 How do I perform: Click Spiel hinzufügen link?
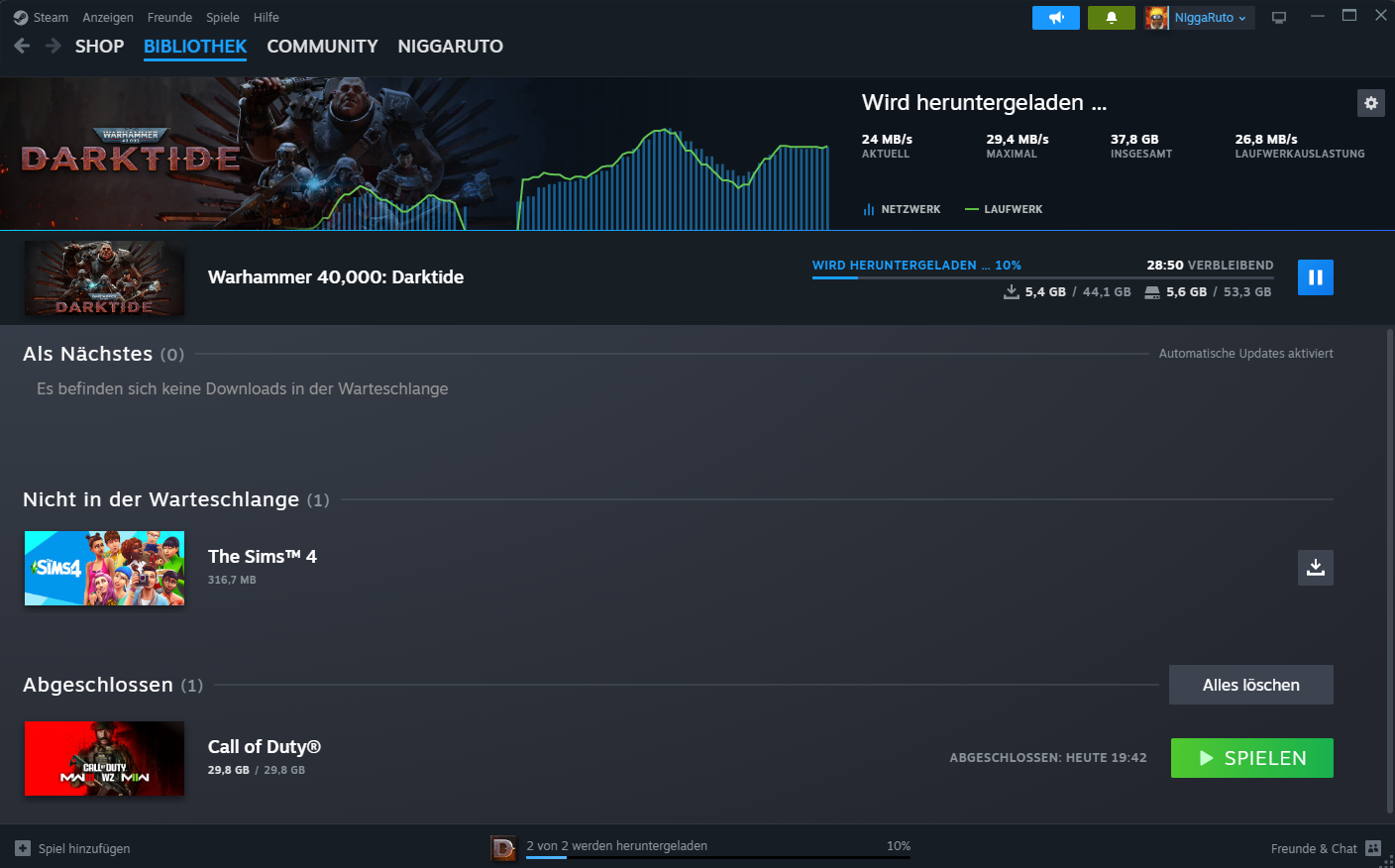(84, 848)
